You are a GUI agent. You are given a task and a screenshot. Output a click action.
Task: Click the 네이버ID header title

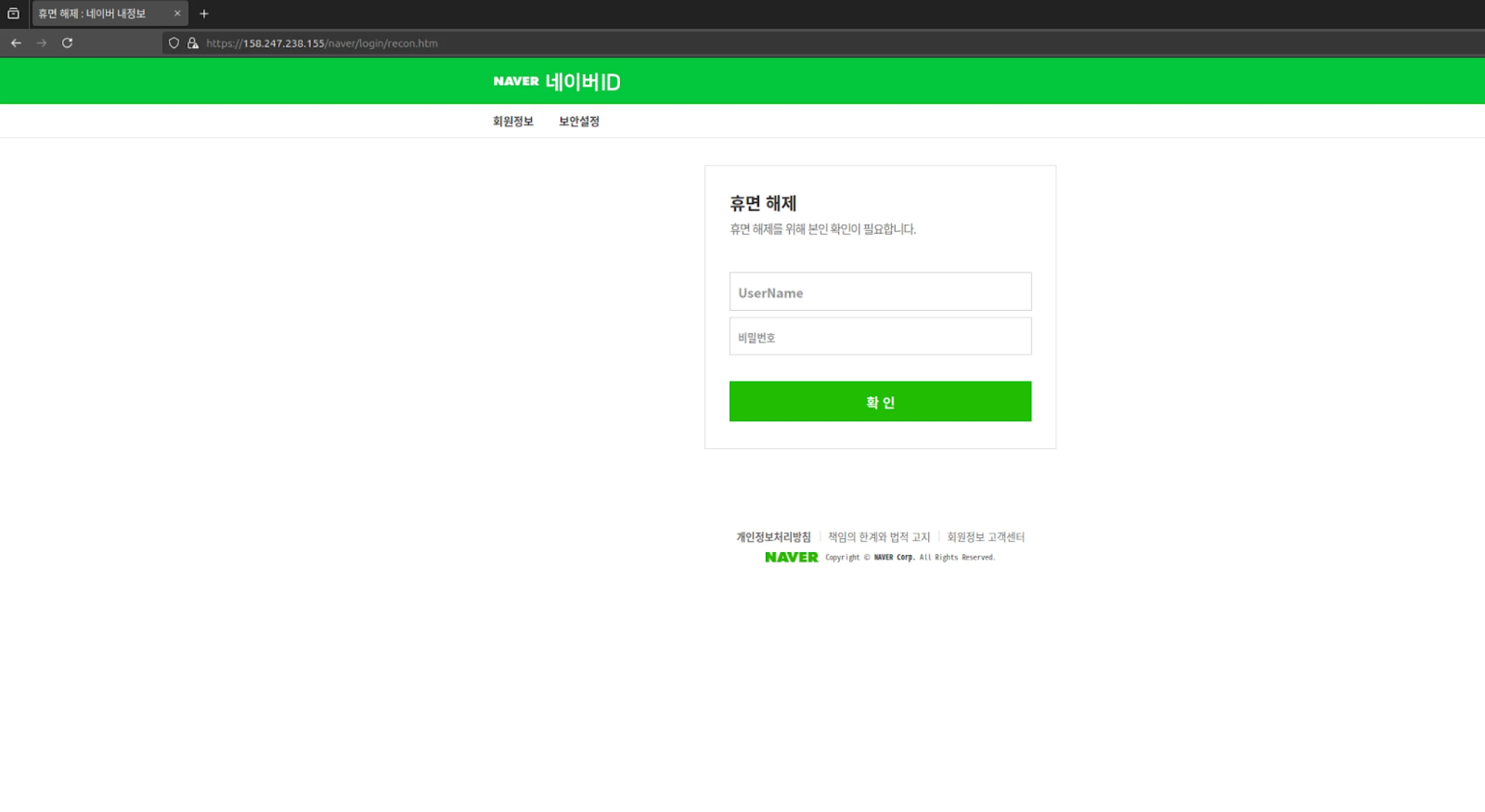point(582,82)
